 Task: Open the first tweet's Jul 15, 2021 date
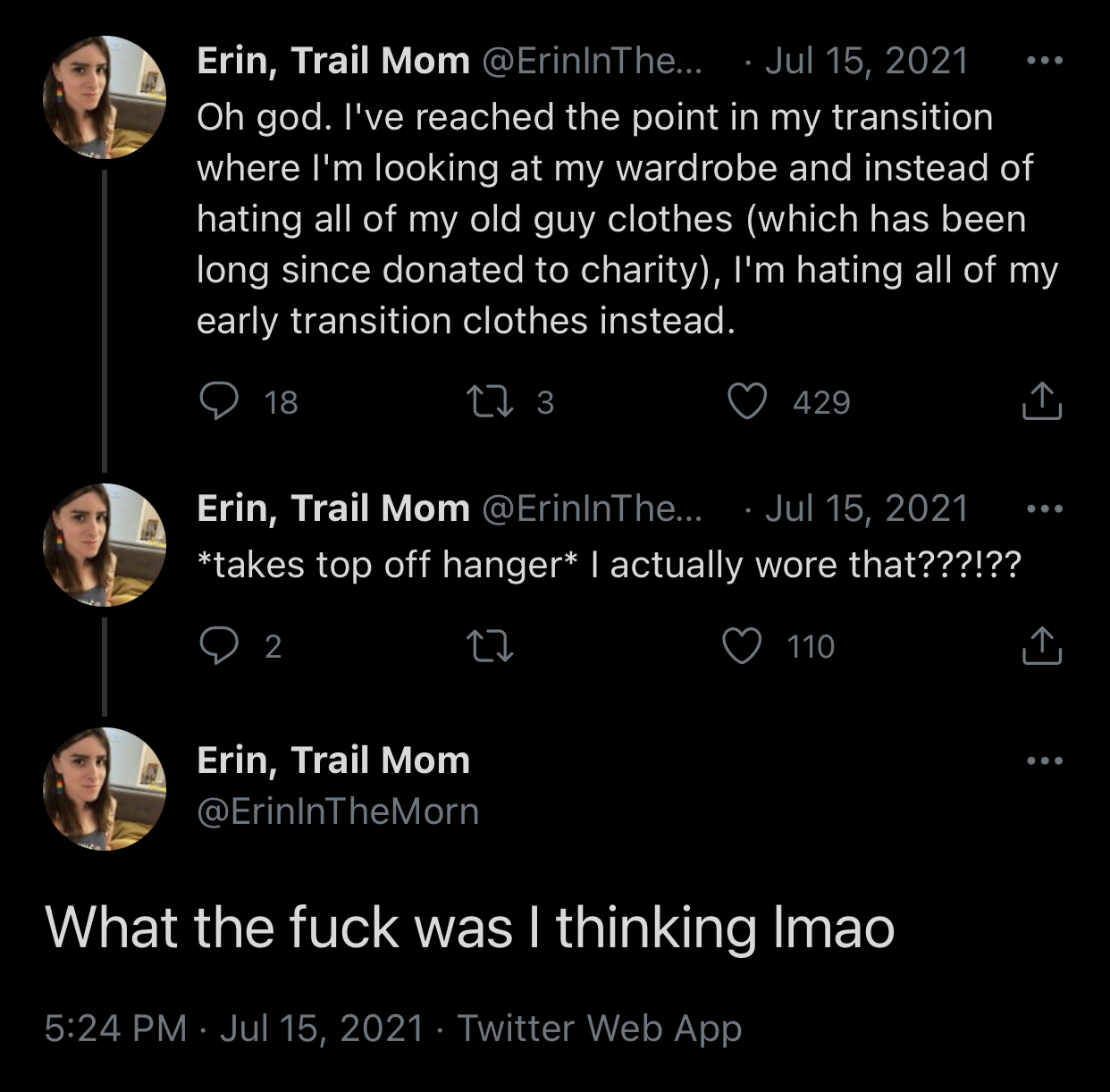pos(866,61)
